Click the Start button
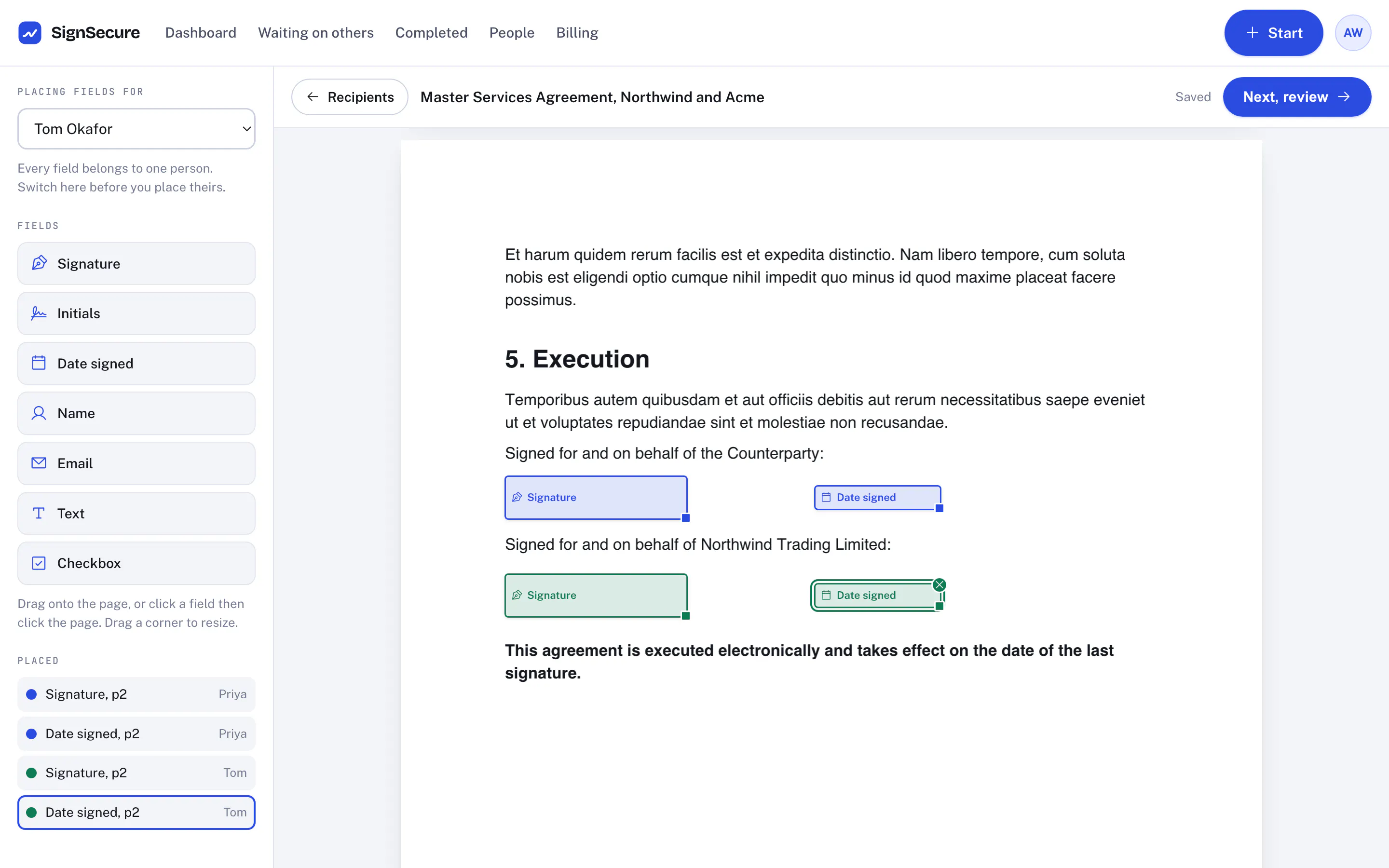Screen dimensions: 1389x868 (1273, 33)
